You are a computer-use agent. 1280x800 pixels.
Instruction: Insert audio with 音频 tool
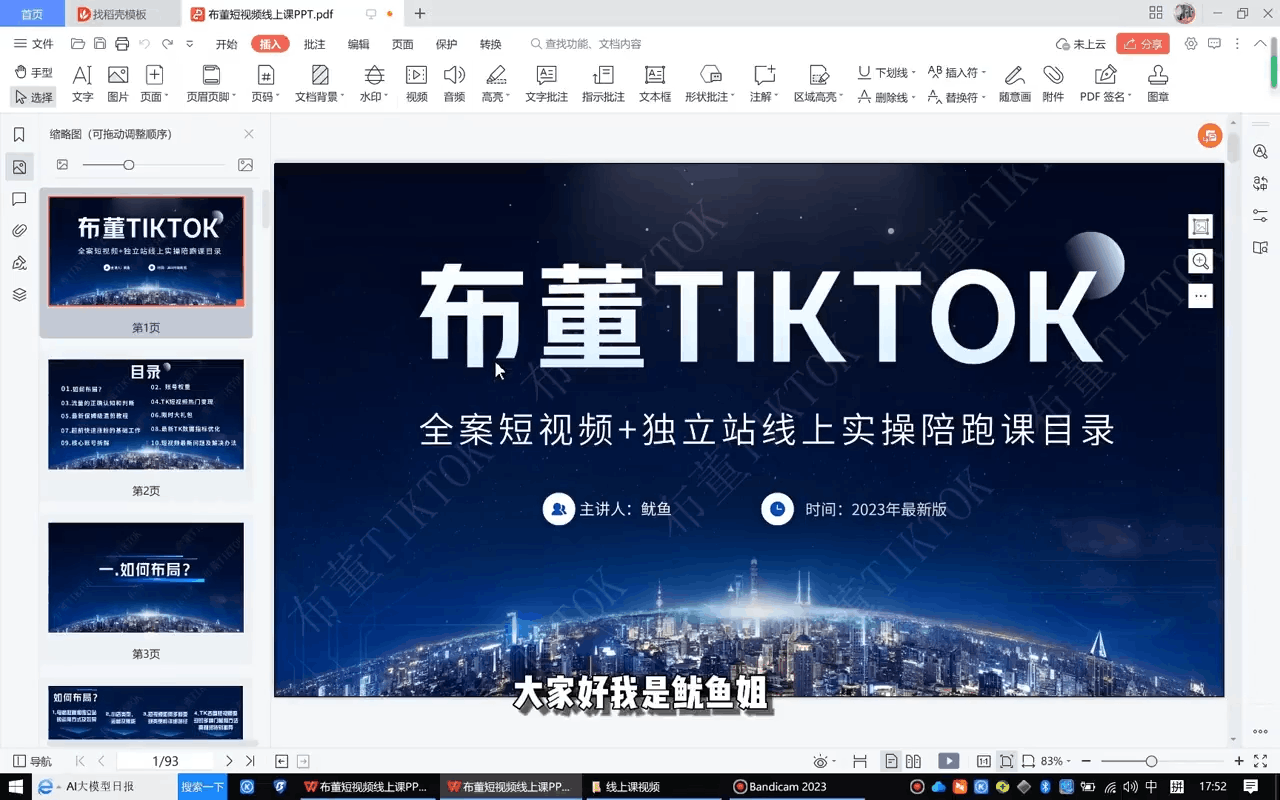click(454, 84)
